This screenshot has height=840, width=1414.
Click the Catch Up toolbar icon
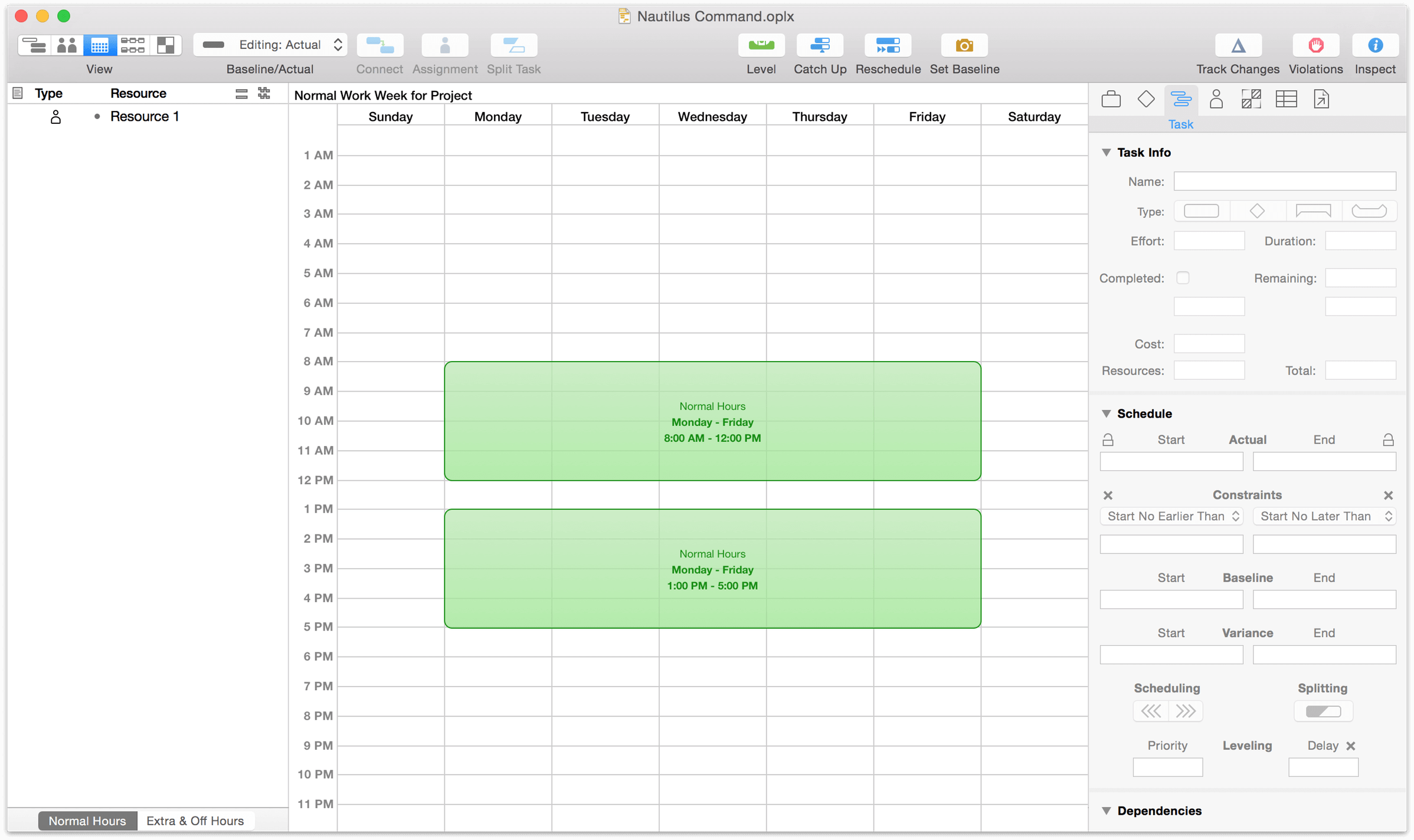[x=820, y=45]
